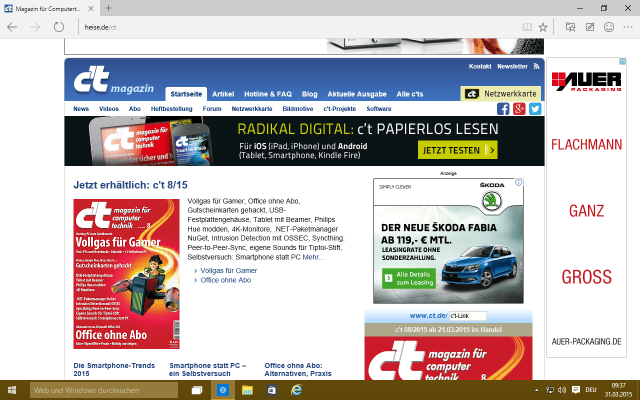640x400 pixels.
Task: Open Bildmotive in the subnavigation
Action: (x=298, y=109)
